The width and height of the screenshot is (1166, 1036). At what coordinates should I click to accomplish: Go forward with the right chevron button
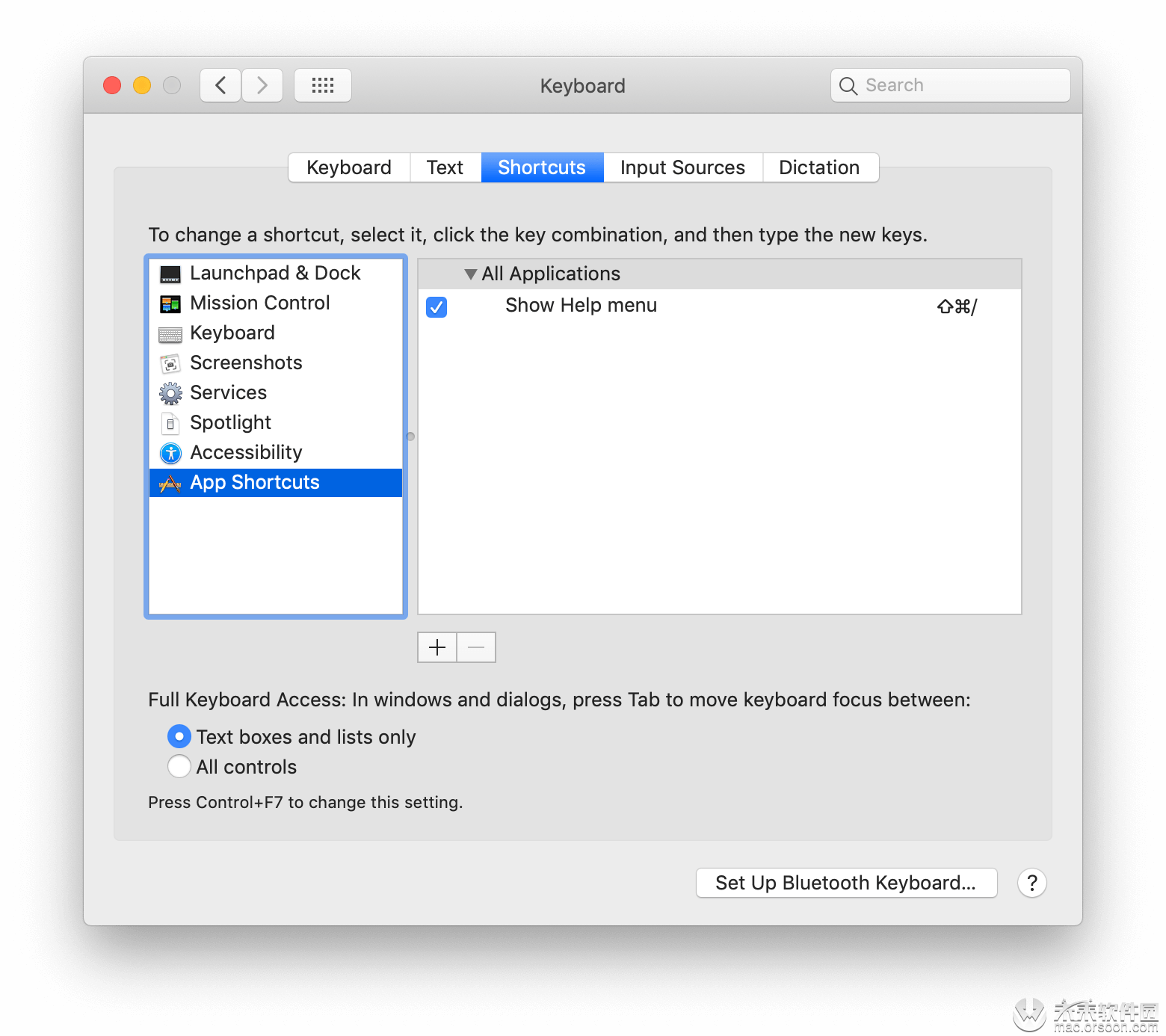coord(262,85)
